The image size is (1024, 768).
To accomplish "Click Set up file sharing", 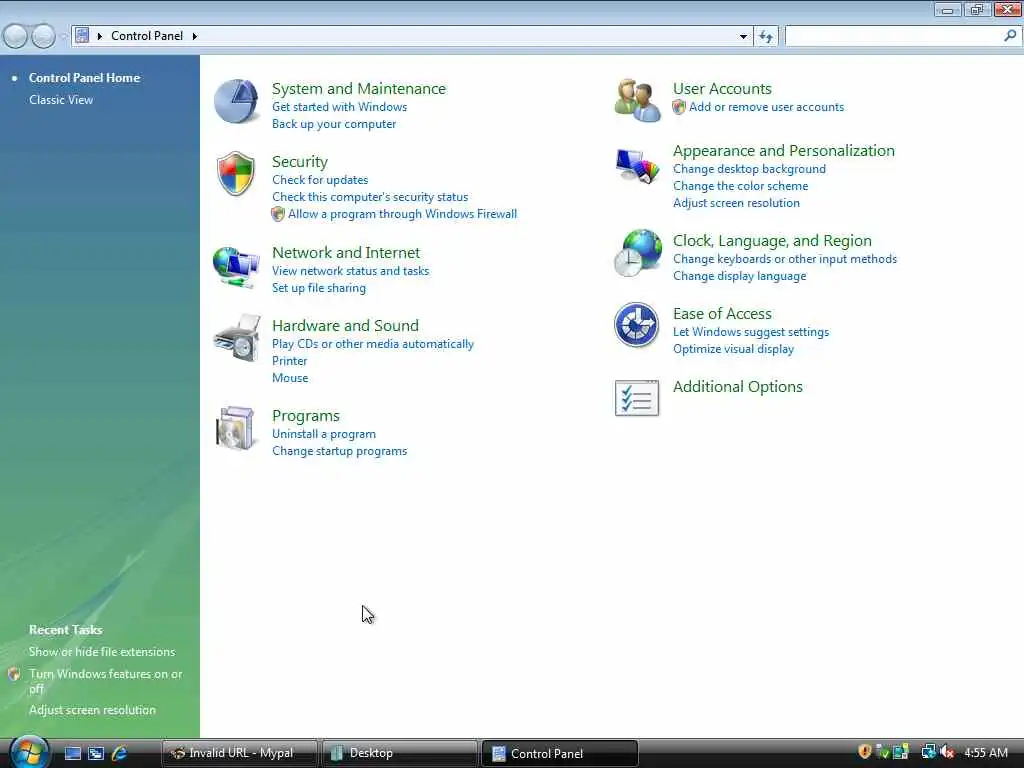I will tap(319, 288).
